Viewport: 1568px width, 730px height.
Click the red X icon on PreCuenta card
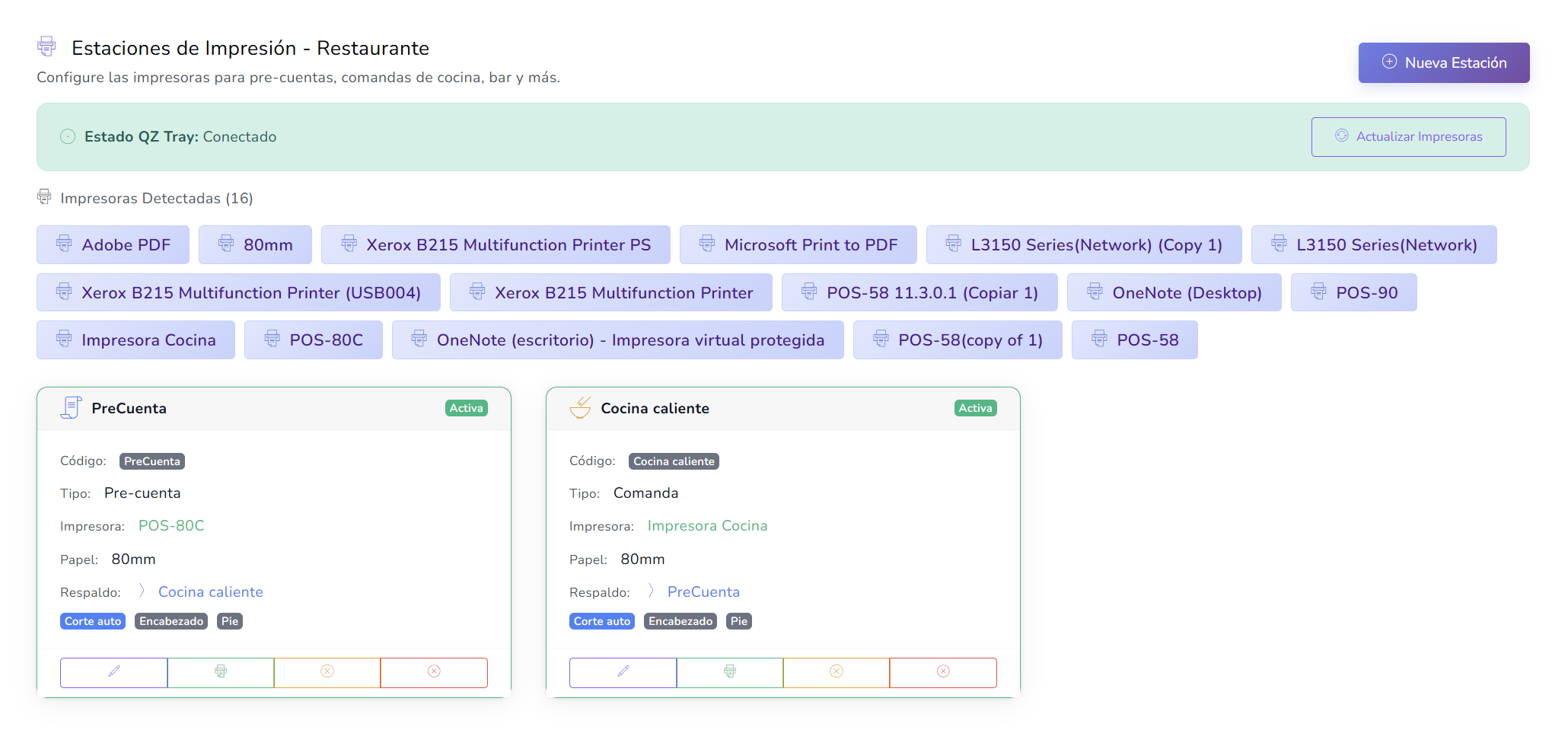pos(434,672)
